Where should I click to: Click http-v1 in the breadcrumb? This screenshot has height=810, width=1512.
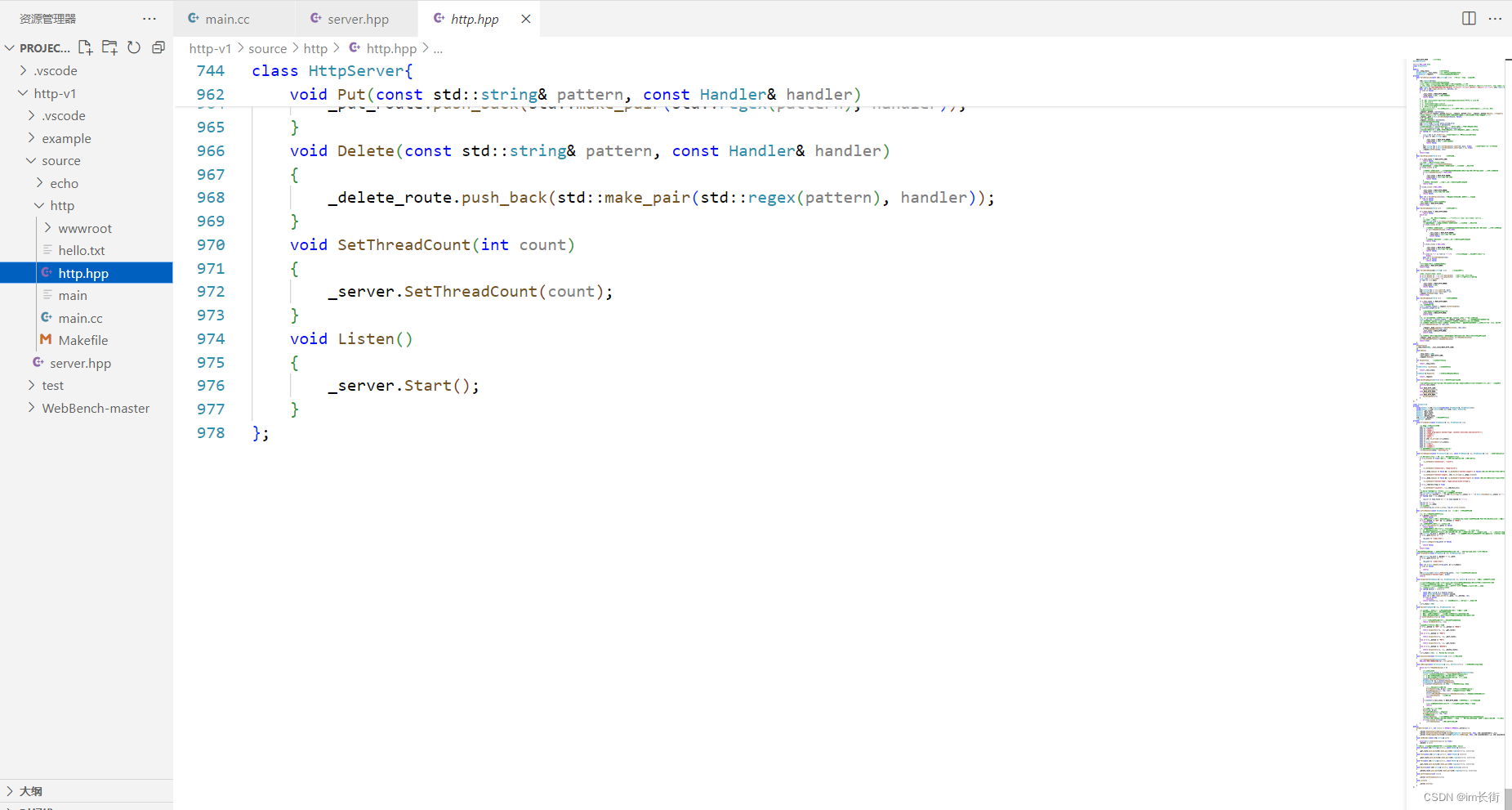pos(210,48)
